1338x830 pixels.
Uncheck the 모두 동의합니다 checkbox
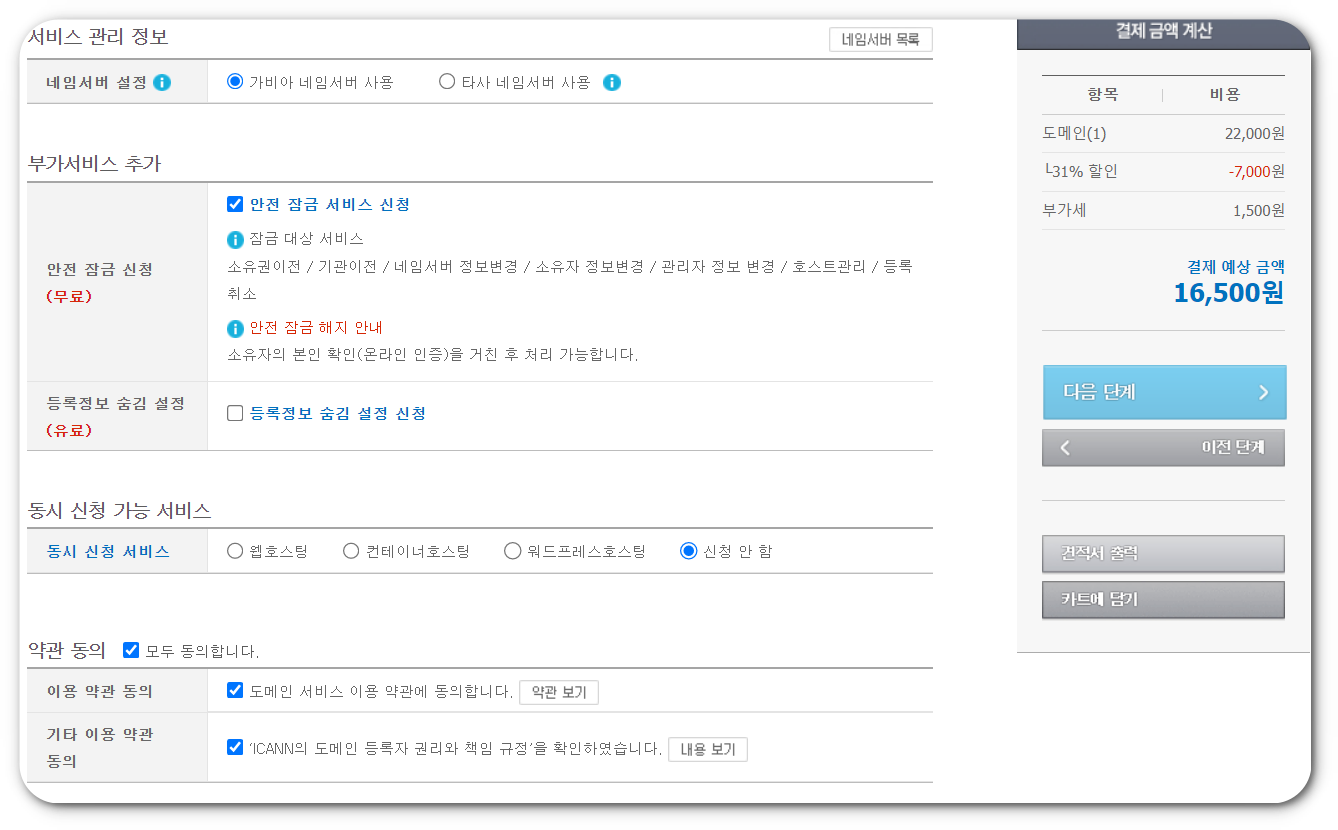131,649
